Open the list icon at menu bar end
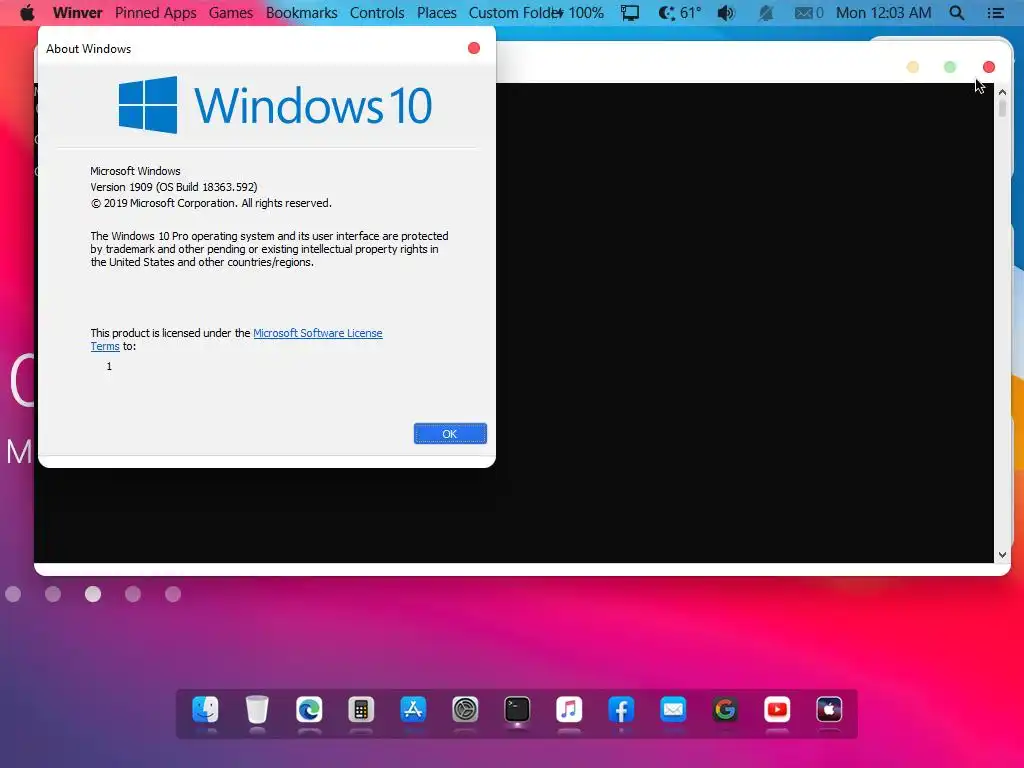 tap(995, 12)
